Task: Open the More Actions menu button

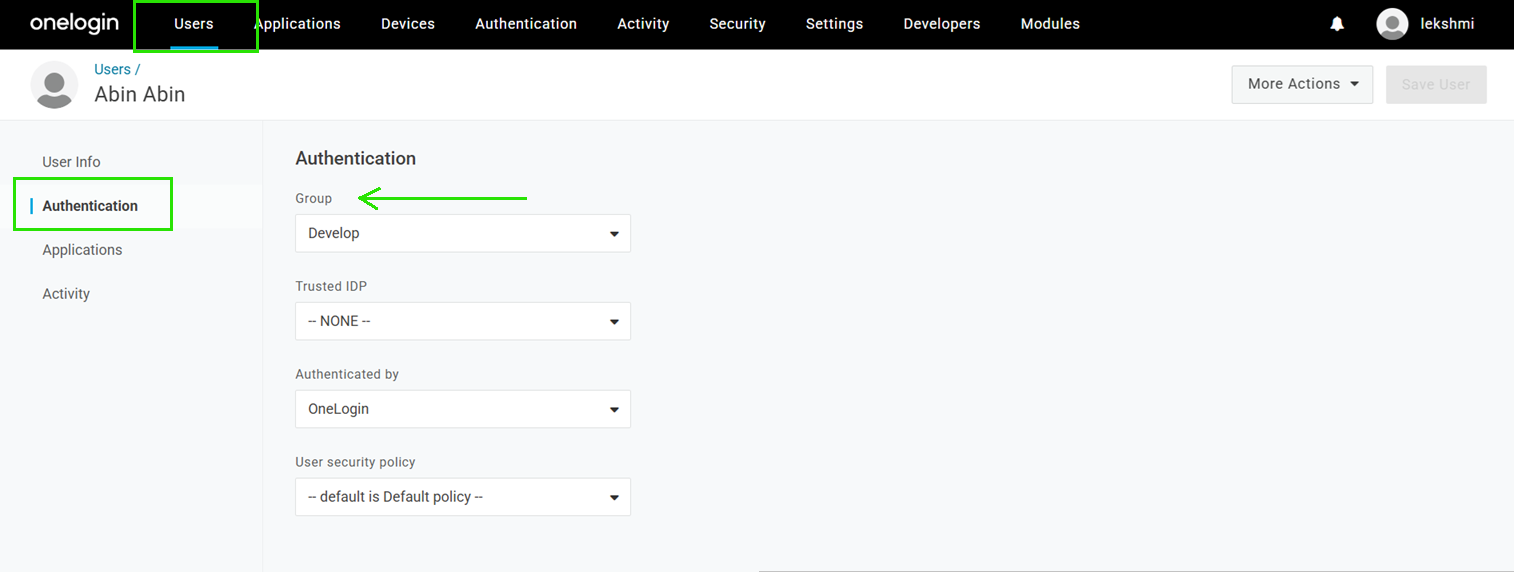Action: (x=1302, y=84)
